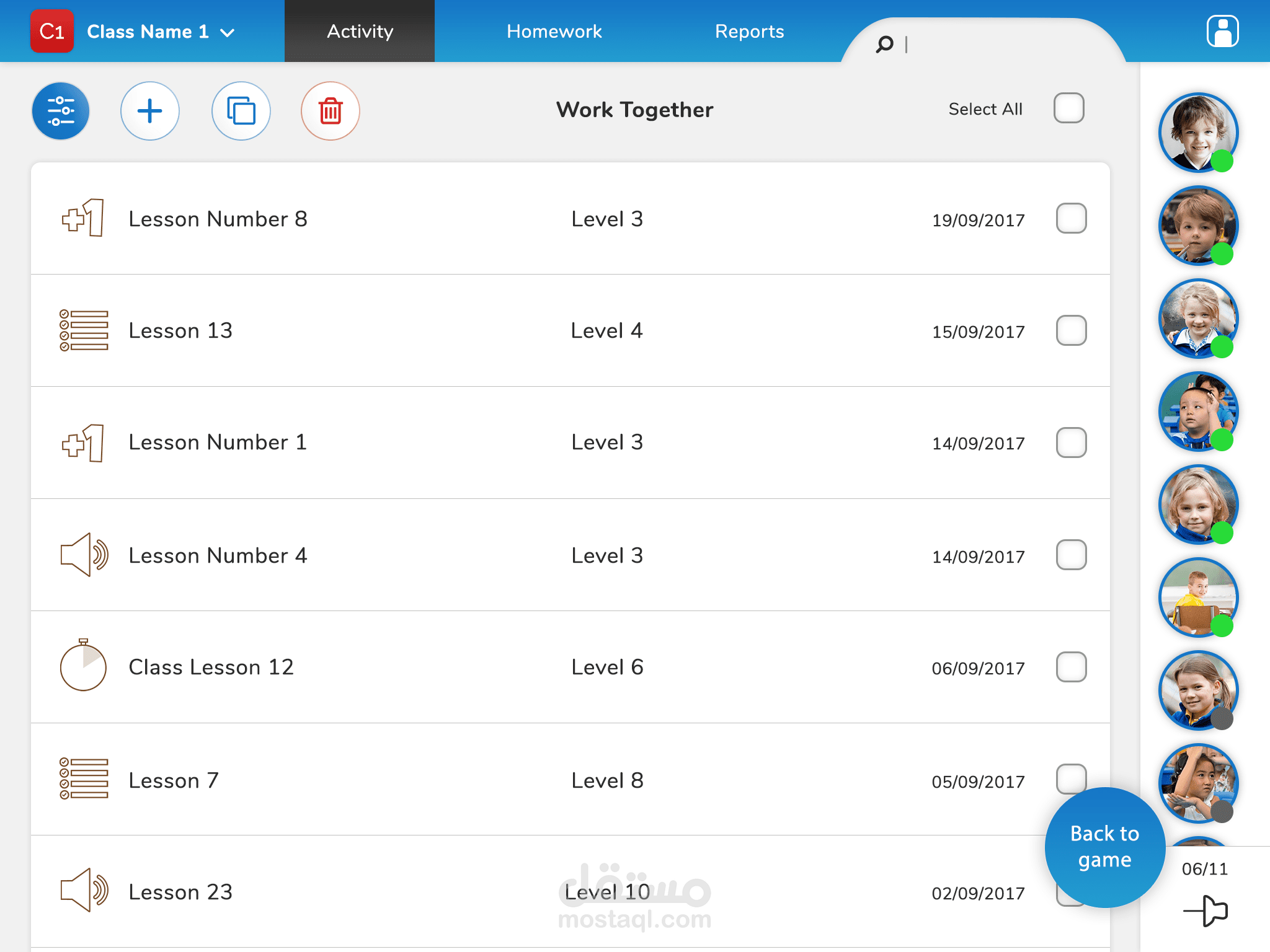1270x952 pixels.
Task: Click the stopwatch icon for Class Lesson 12
Action: (x=83, y=666)
